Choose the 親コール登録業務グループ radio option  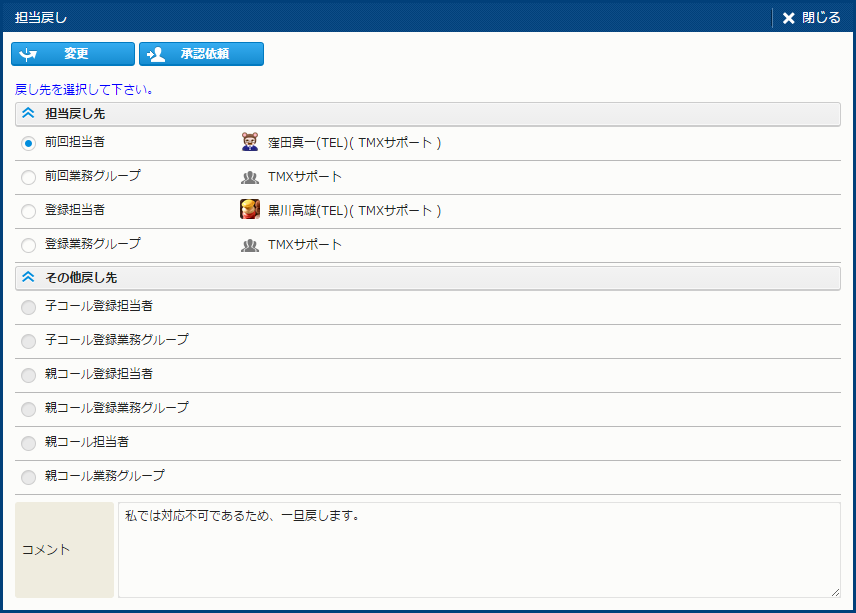(28, 409)
